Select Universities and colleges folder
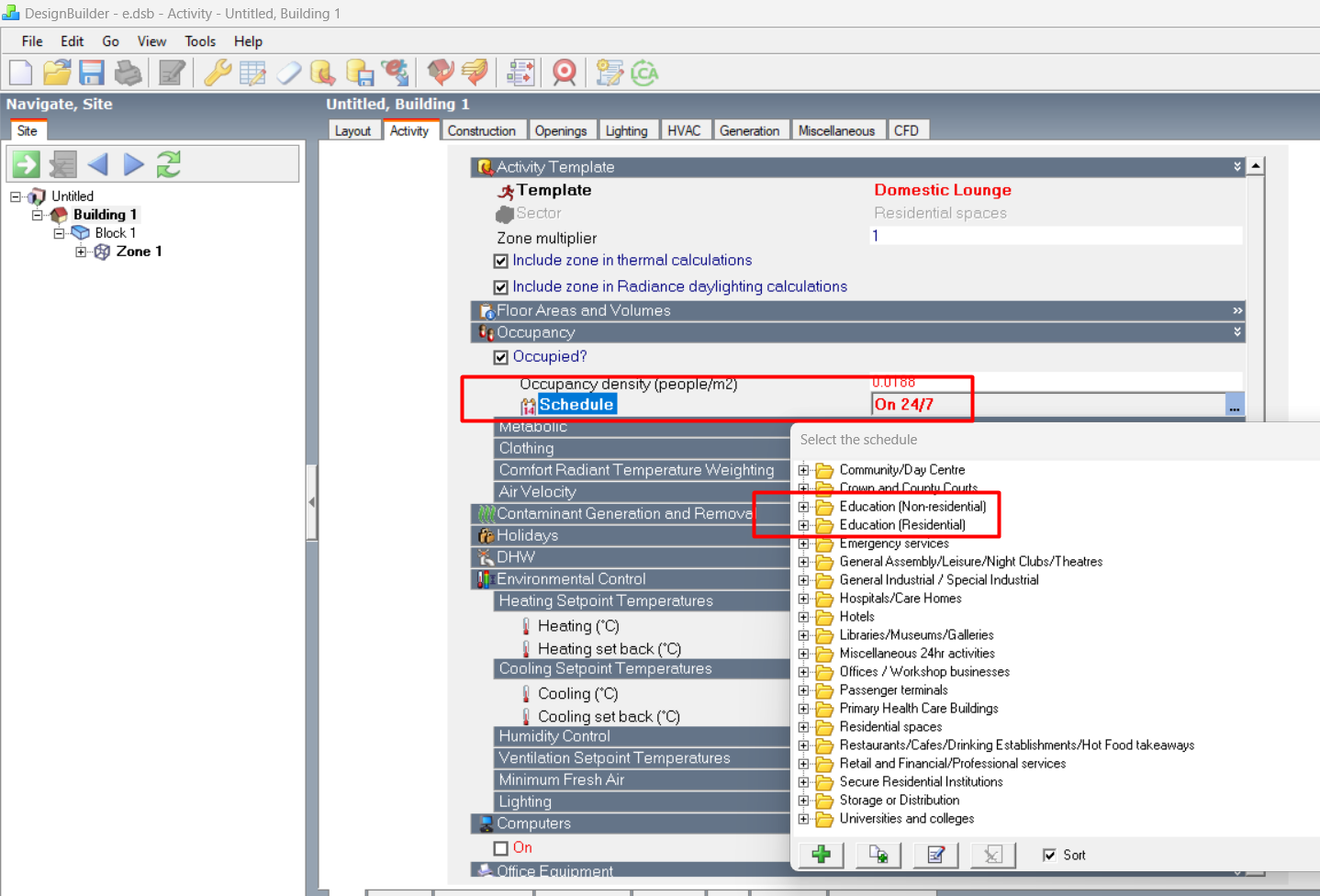The height and width of the screenshot is (896, 1320). pyautogui.click(x=907, y=819)
